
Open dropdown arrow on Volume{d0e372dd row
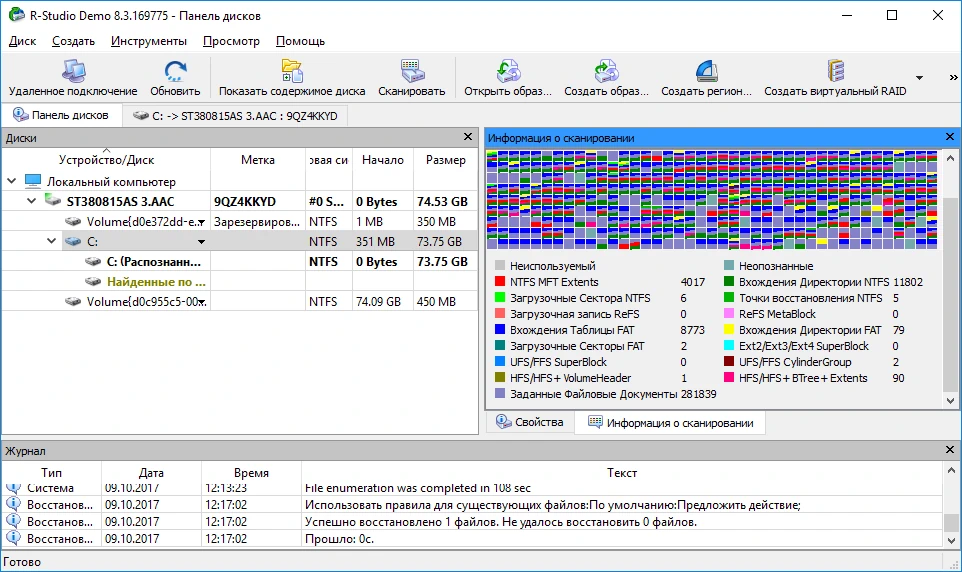click(201, 222)
